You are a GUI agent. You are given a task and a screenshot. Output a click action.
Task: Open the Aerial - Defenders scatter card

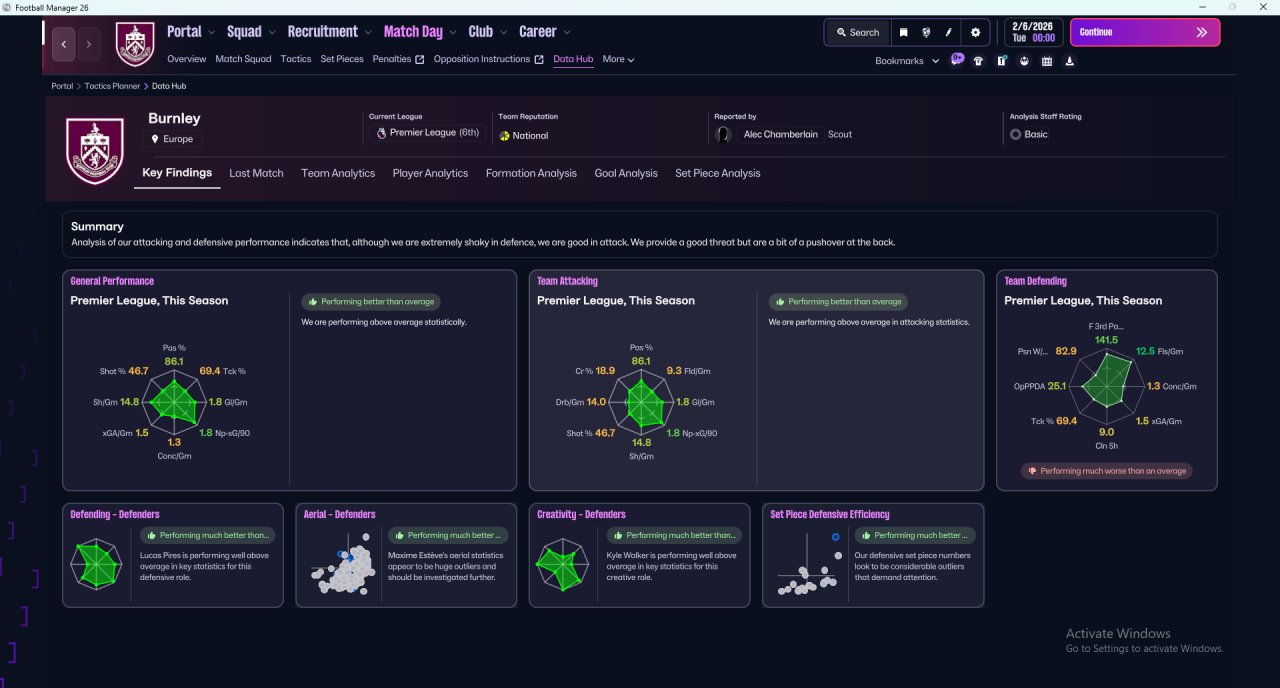tap(406, 555)
